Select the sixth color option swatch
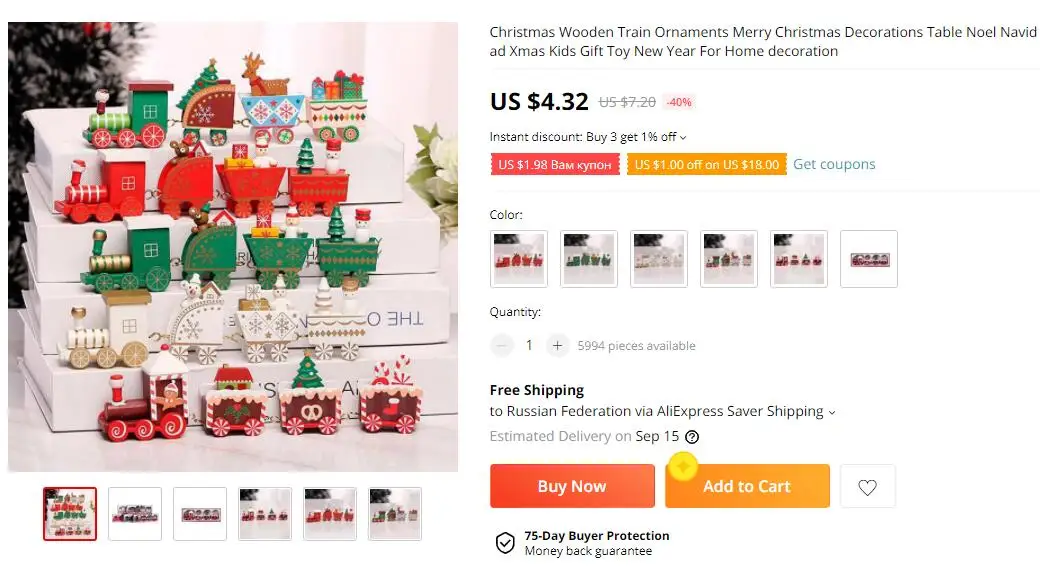This screenshot has width=1040, height=568. pos(869,259)
